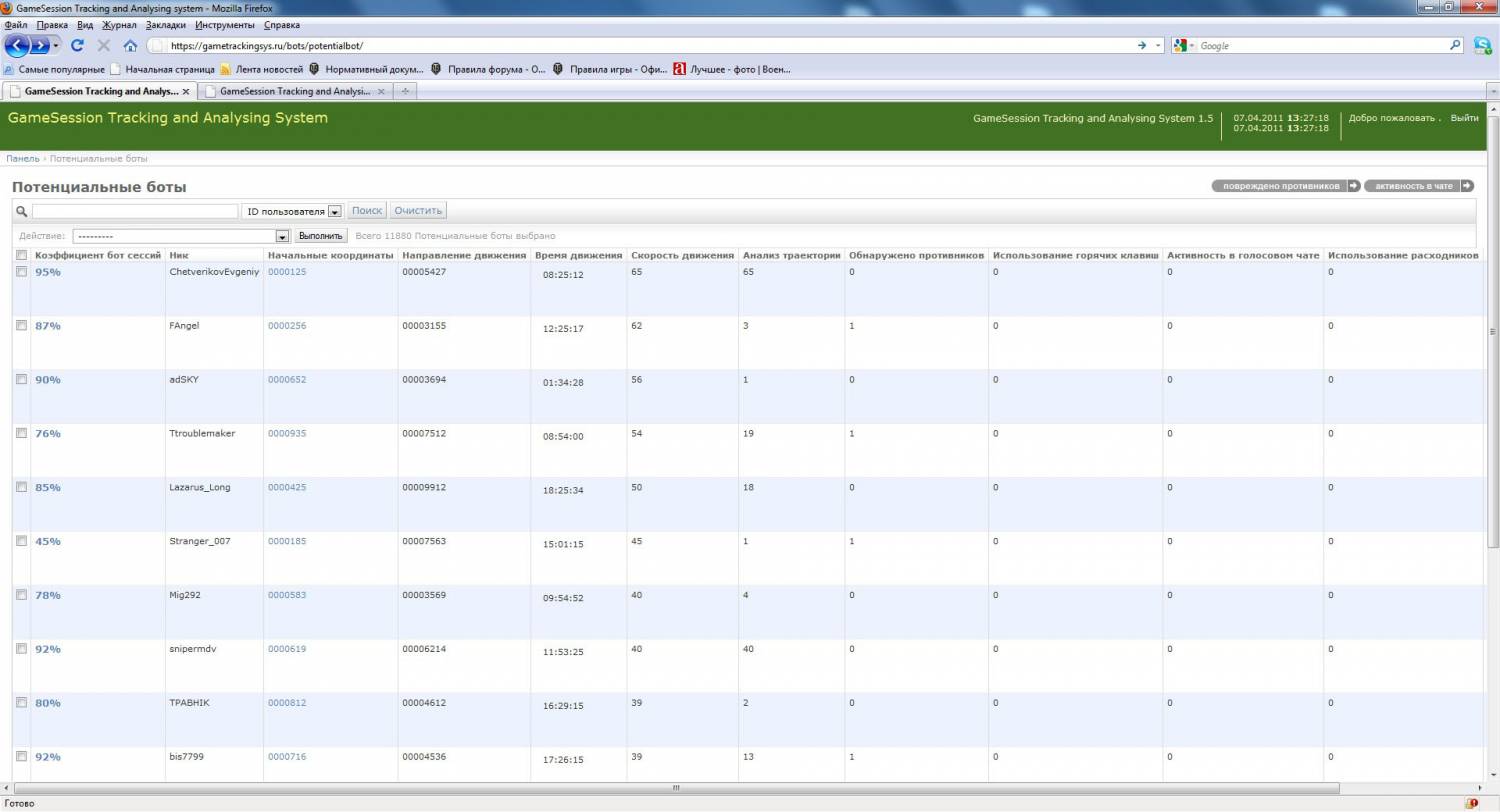
Task: Click the horizontal scrollbar thumb at the bottom
Action: tap(676, 788)
